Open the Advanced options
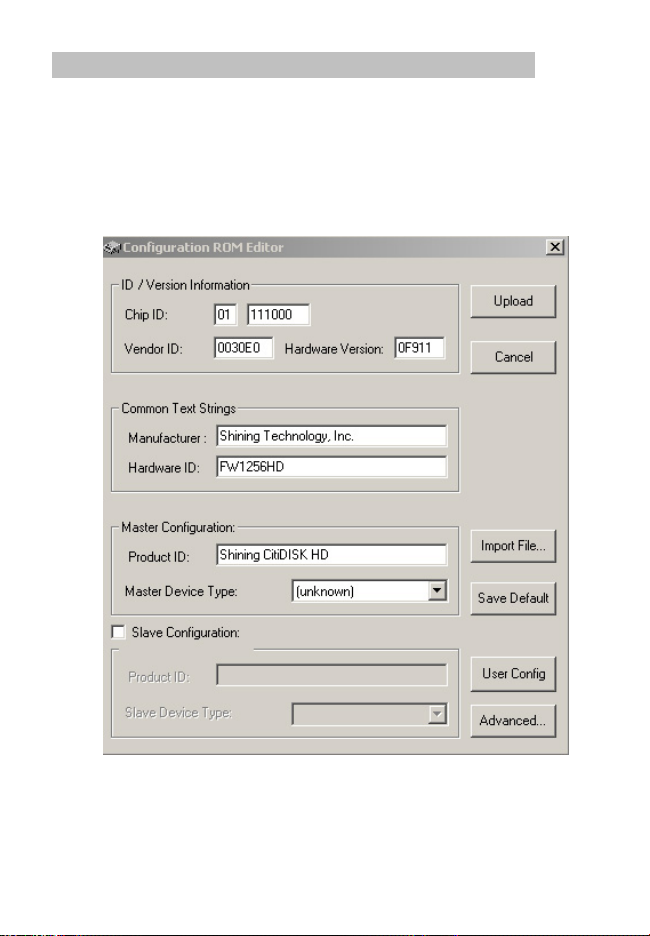Image resolution: width=650 pixels, height=936 pixels. click(x=513, y=721)
